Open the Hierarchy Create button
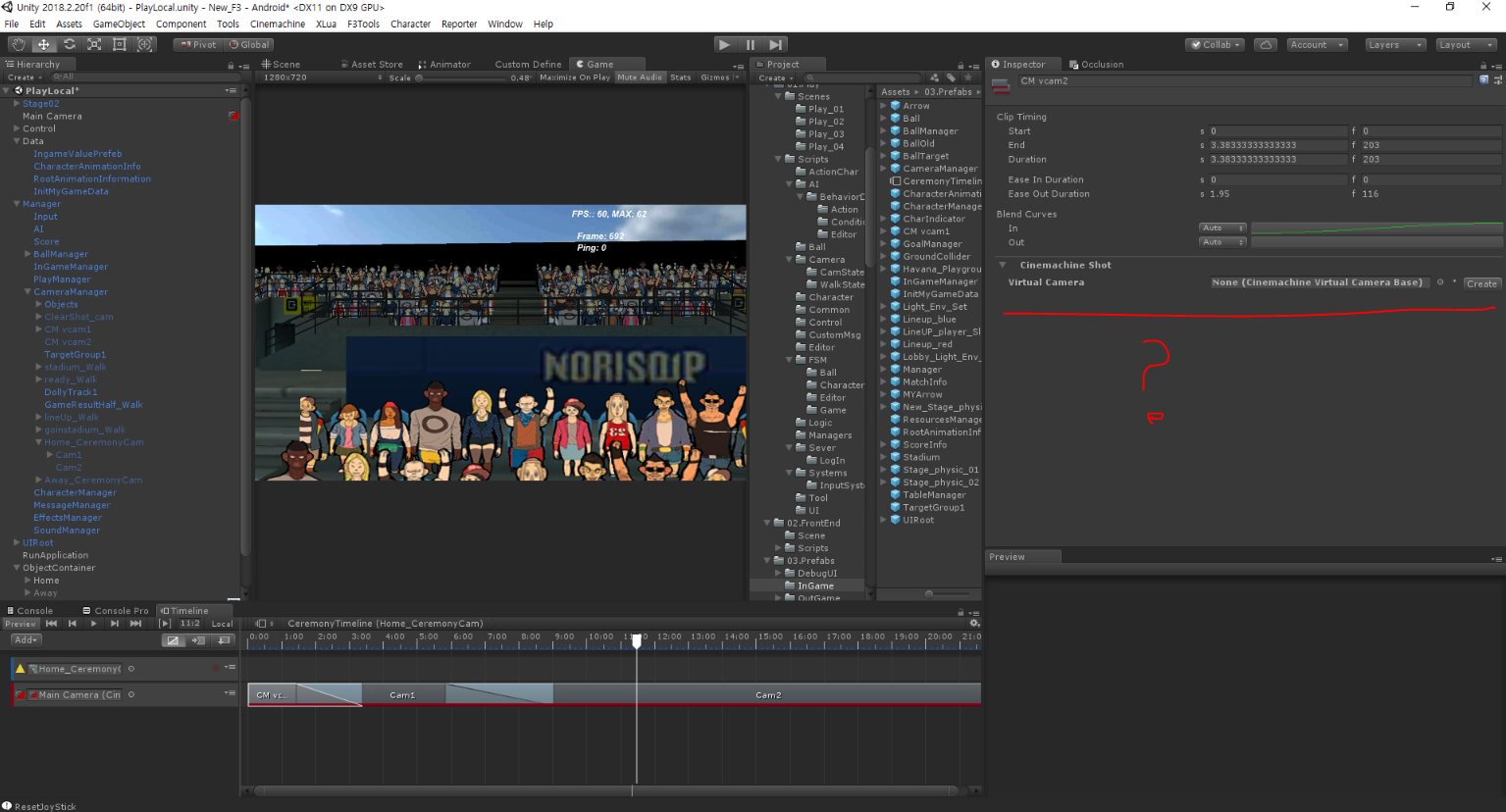The width and height of the screenshot is (1506, 812). tap(25, 77)
